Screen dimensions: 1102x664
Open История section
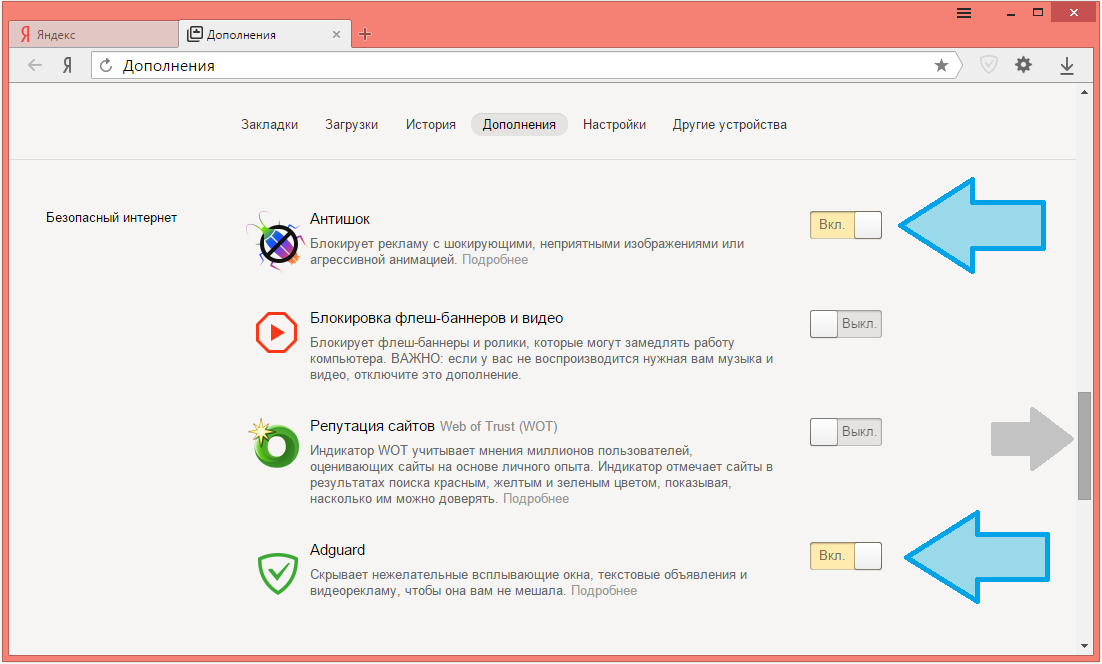[431, 124]
